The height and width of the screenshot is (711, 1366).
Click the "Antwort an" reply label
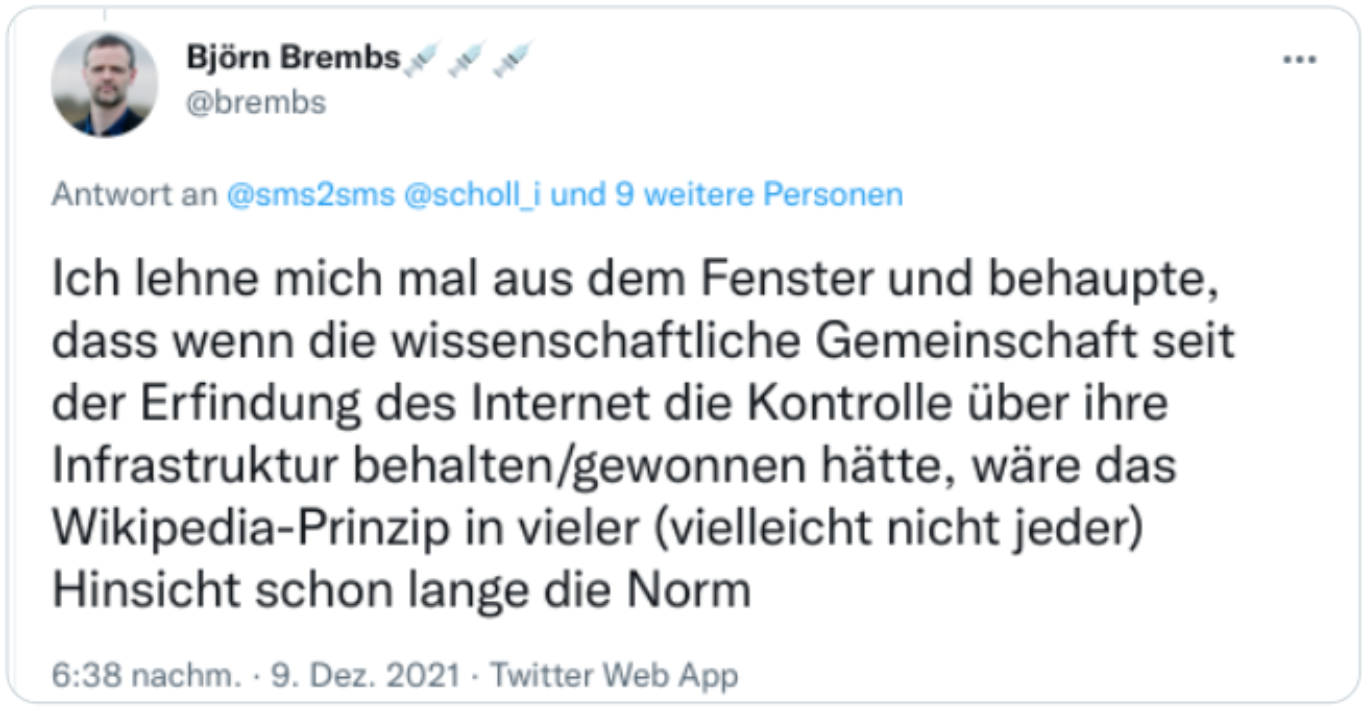(x=135, y=194)
